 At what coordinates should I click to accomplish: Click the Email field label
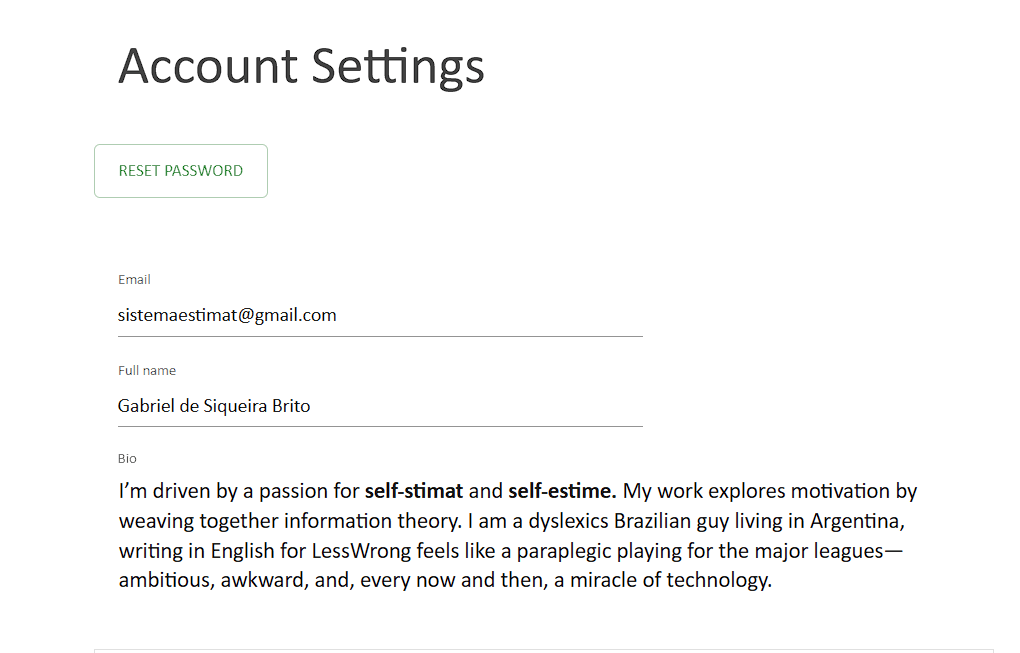[134, 280]
